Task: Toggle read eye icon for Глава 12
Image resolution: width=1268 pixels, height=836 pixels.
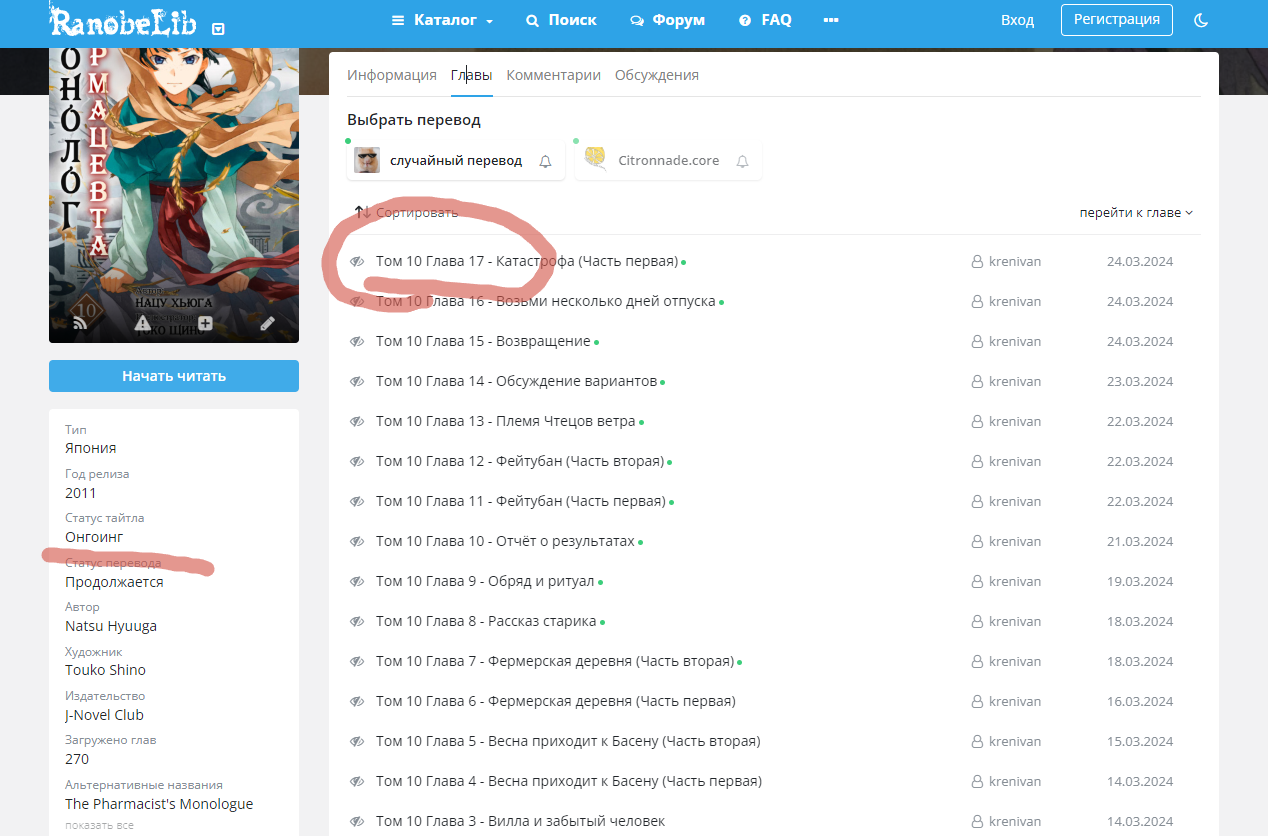Action: coord(356,461)
